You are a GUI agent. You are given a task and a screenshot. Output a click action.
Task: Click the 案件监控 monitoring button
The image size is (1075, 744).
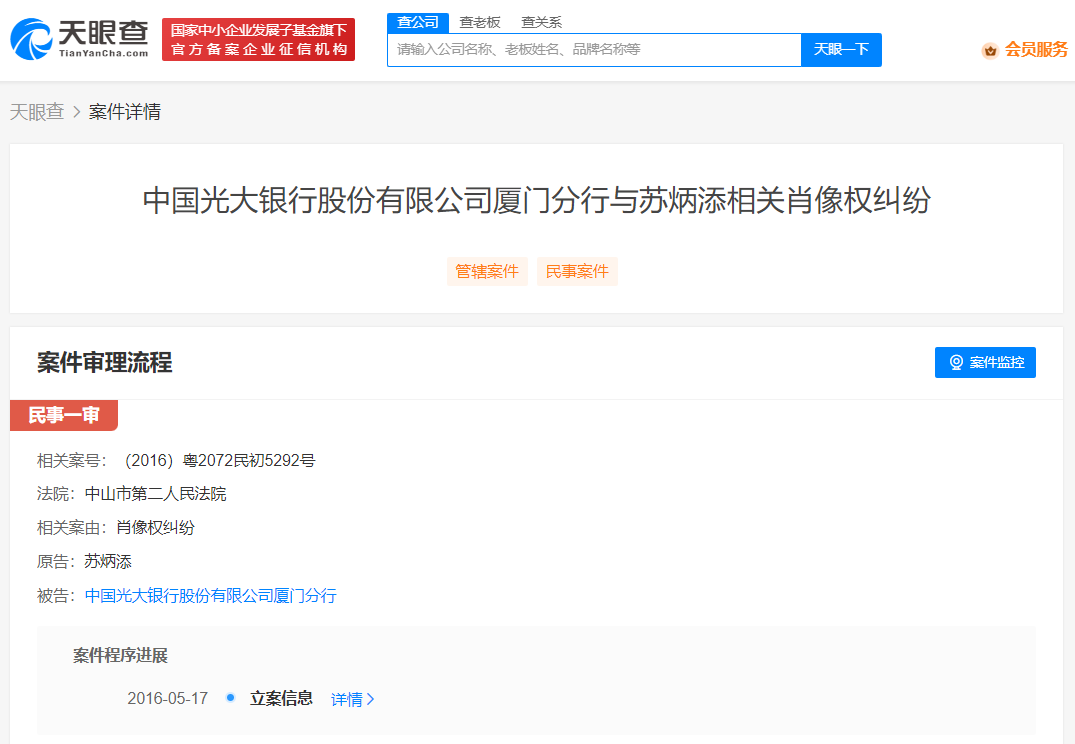click(x=985, y=362)
